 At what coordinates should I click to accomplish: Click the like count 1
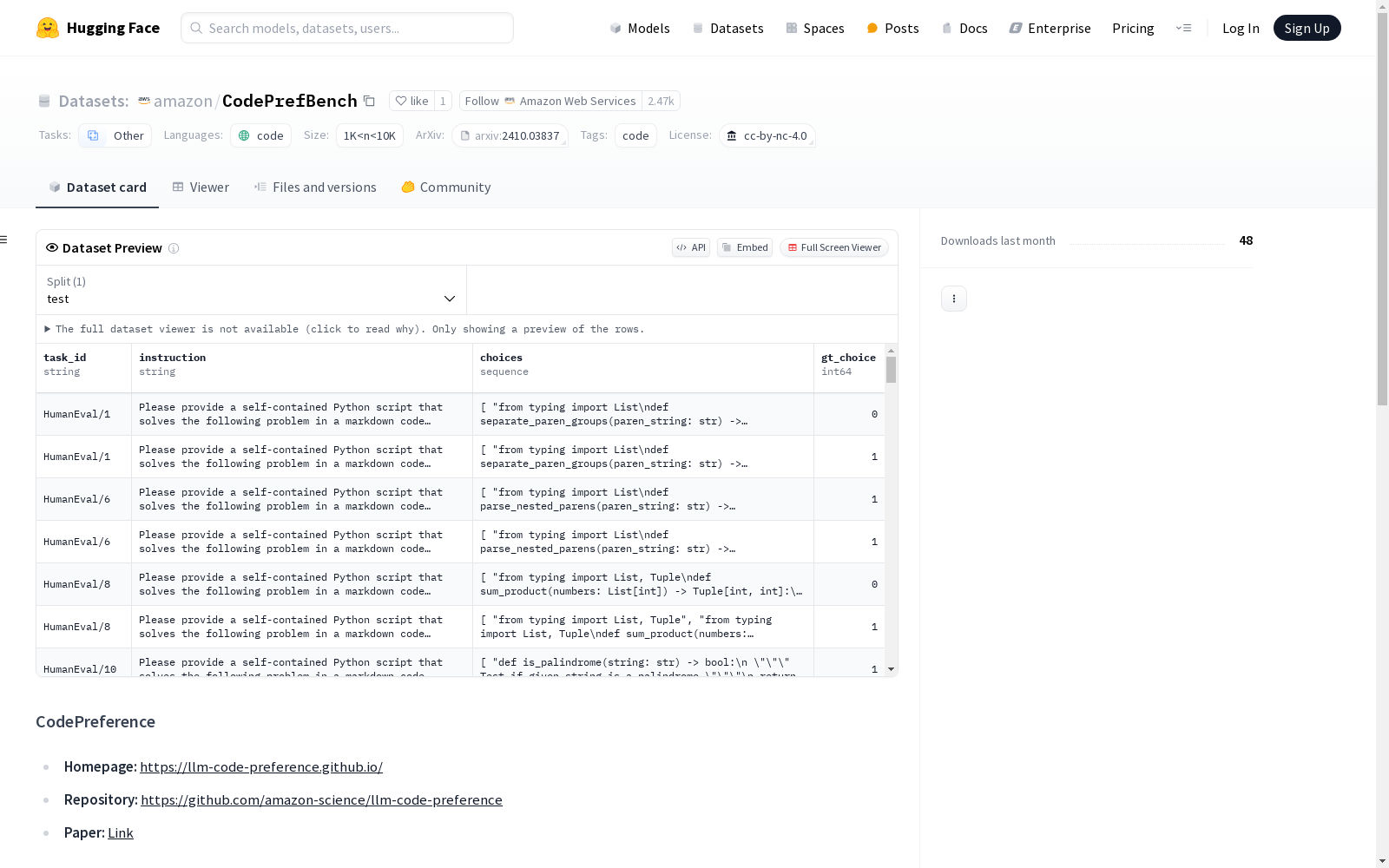tap(443, 101)
